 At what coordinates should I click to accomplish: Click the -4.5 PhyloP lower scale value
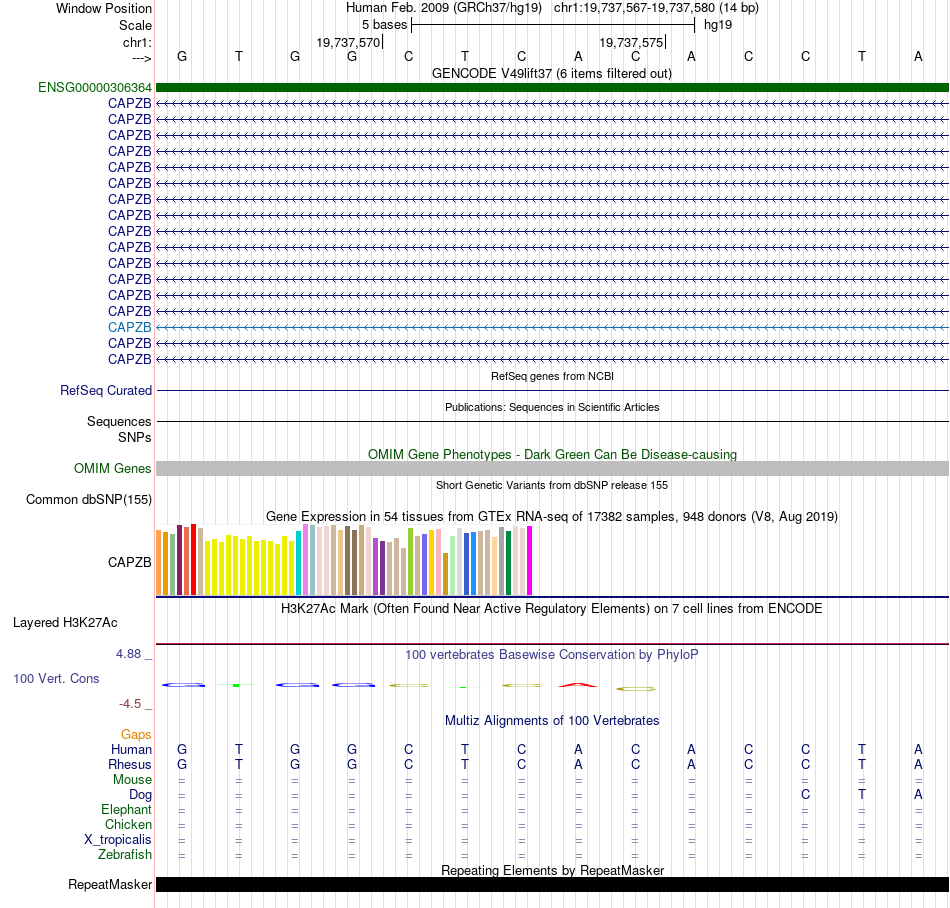(130, 704)
